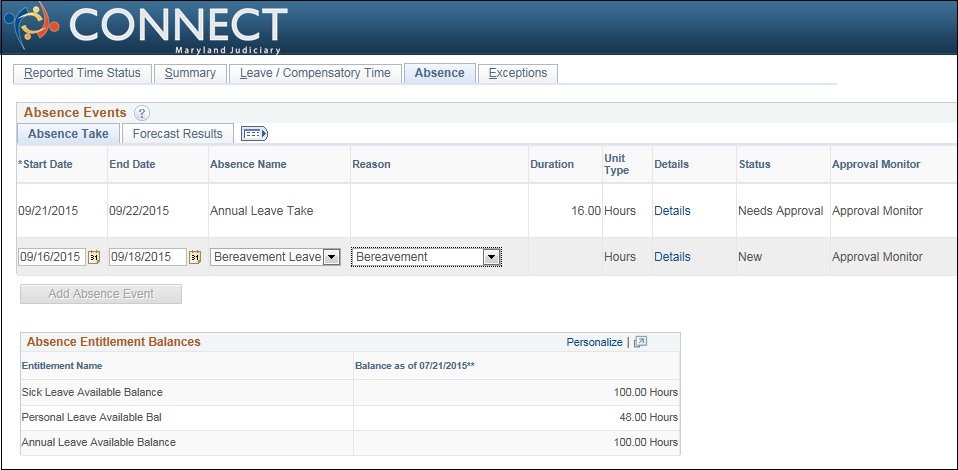Click the 48.00 Hours balance value

click(648, 417)
